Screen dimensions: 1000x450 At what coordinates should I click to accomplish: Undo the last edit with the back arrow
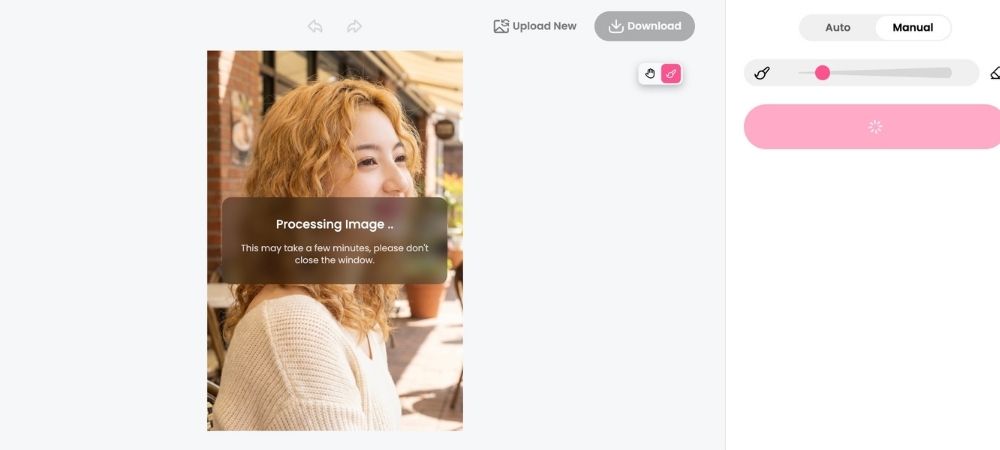coord(315,26)
